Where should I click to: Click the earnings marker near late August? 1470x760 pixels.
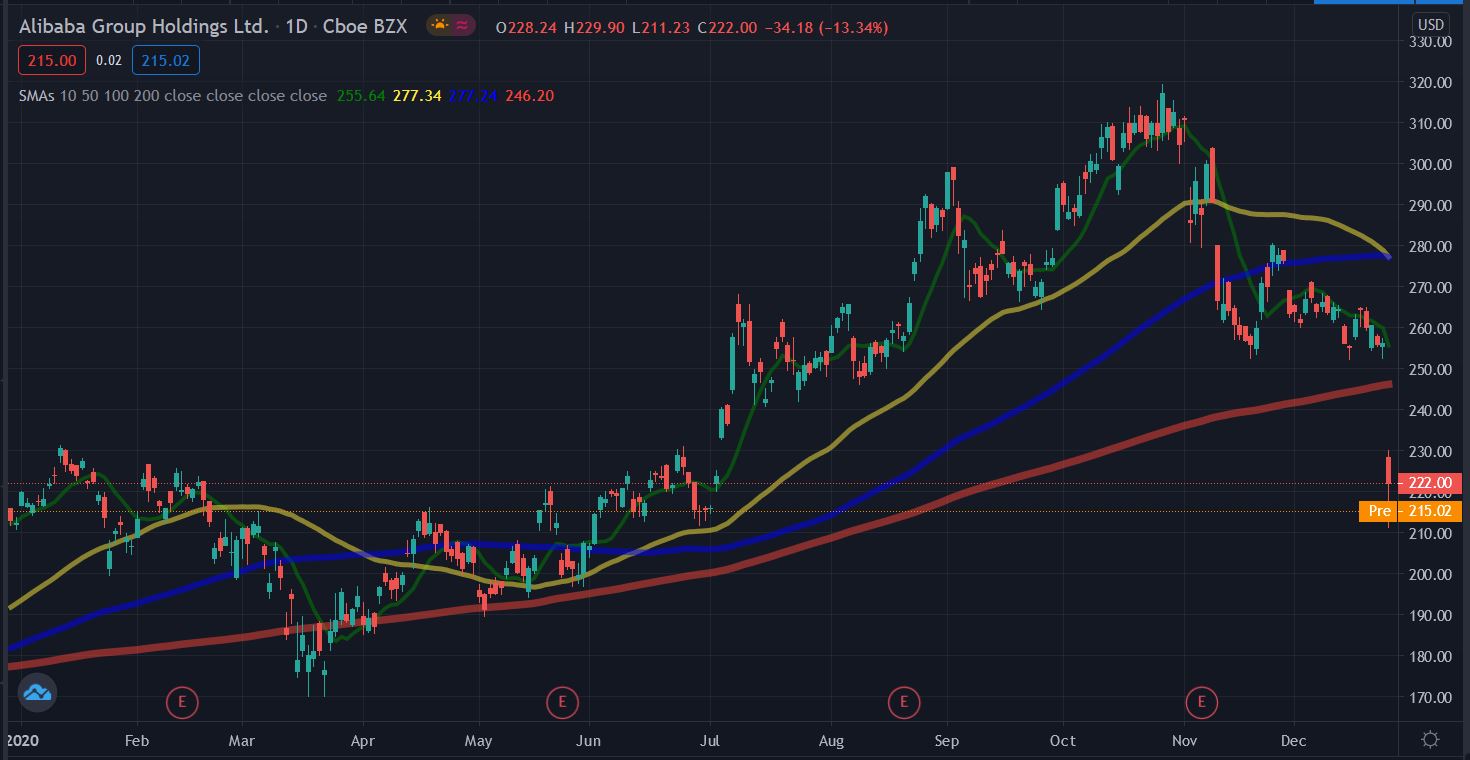(x=903, y=703)
